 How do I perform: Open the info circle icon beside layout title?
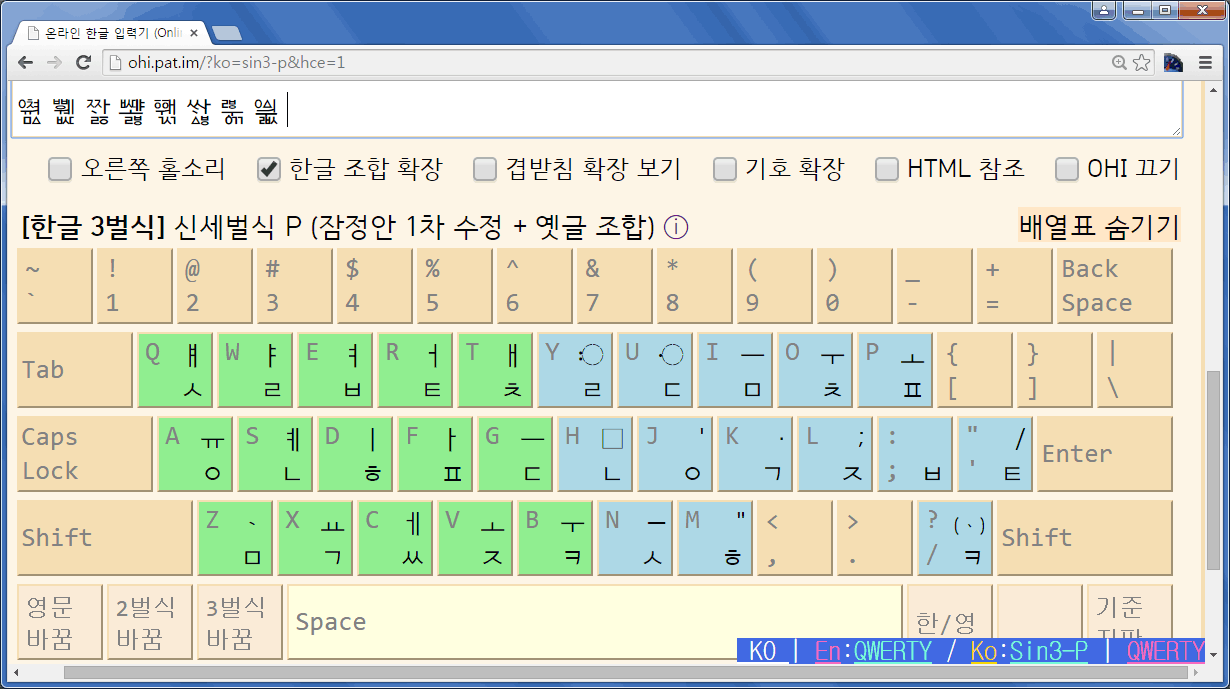(x=676, y=228)
